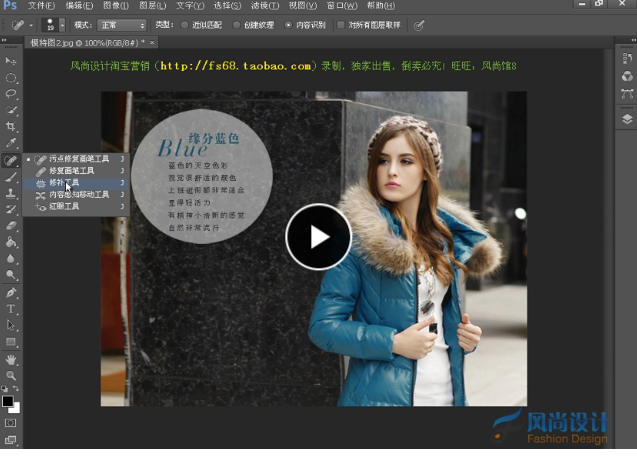Choose 修复画笔工具 from flyout
The width and height of the screenshot is (637, 472).
(x=76, y=171)
